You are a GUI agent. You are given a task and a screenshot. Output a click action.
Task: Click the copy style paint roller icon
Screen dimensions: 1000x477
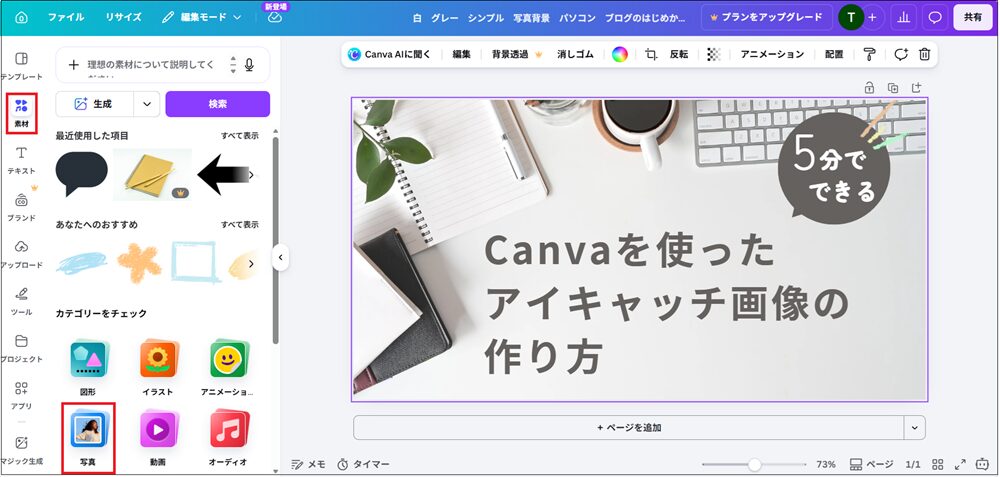869,54
